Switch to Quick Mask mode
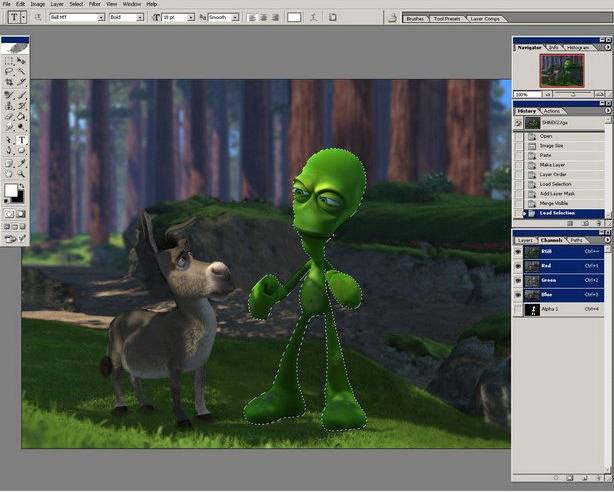The height and width of the screenshot is (492, 614). (21, 214)
